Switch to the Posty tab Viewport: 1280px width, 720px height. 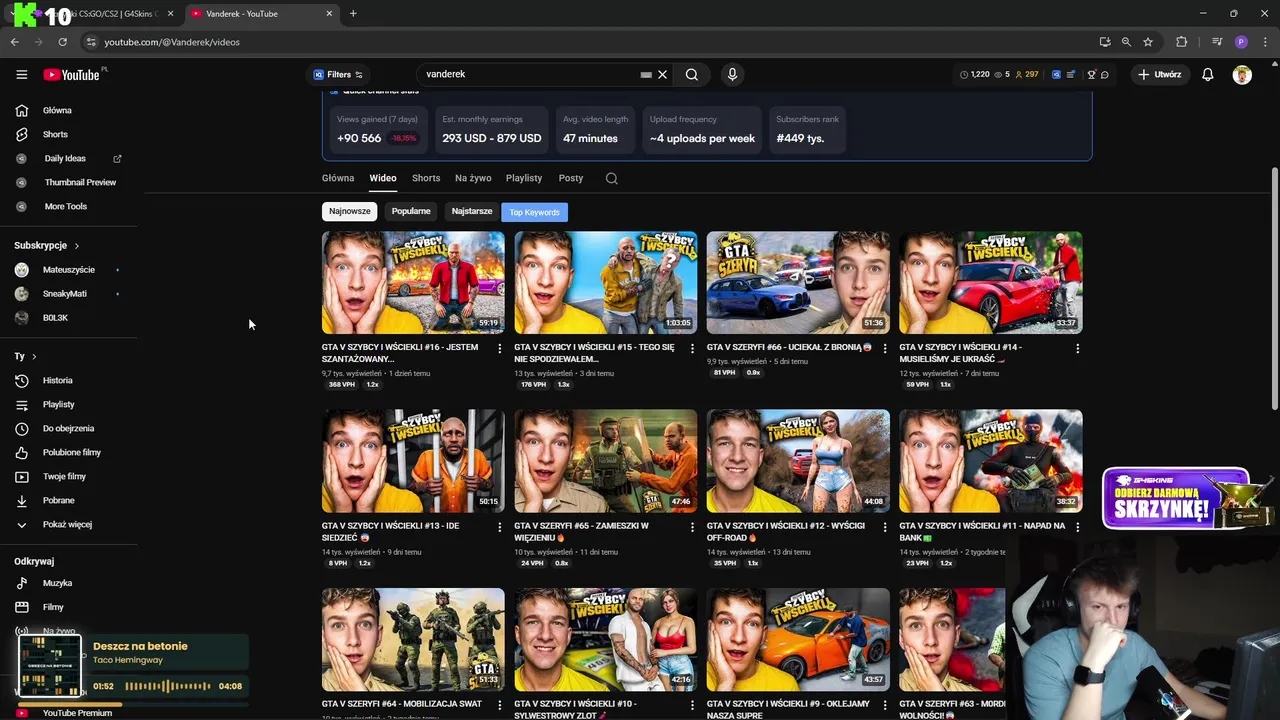tap(571, 178)
